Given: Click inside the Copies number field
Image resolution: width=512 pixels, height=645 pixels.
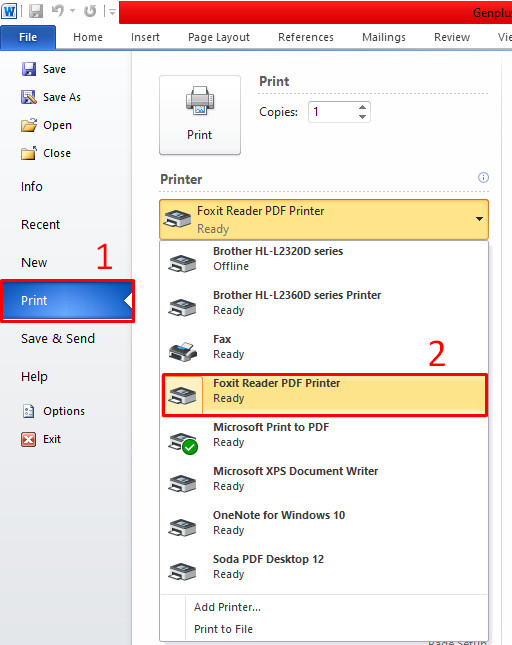Looking at the screenshot, I should pyautogui.click(x=333, y=112).
